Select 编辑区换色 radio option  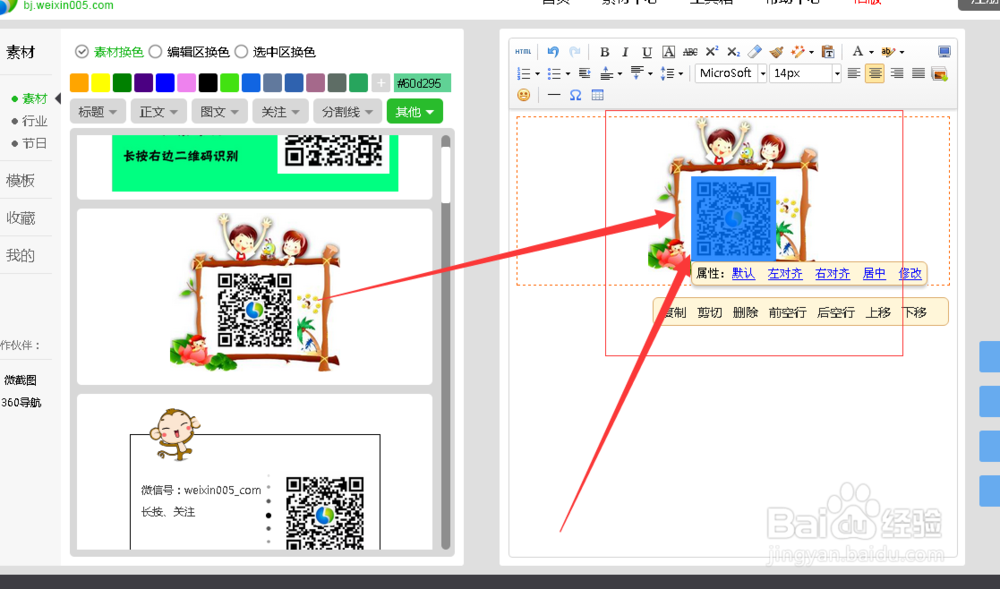point(155,52)
